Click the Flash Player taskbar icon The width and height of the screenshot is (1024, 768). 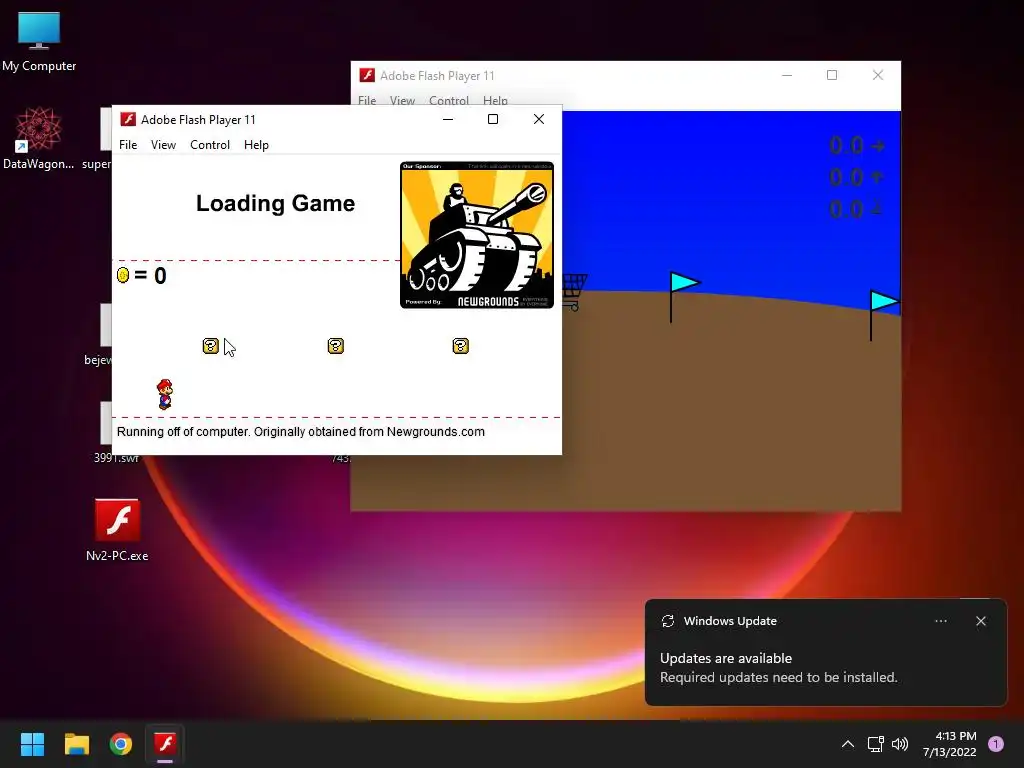165,744
